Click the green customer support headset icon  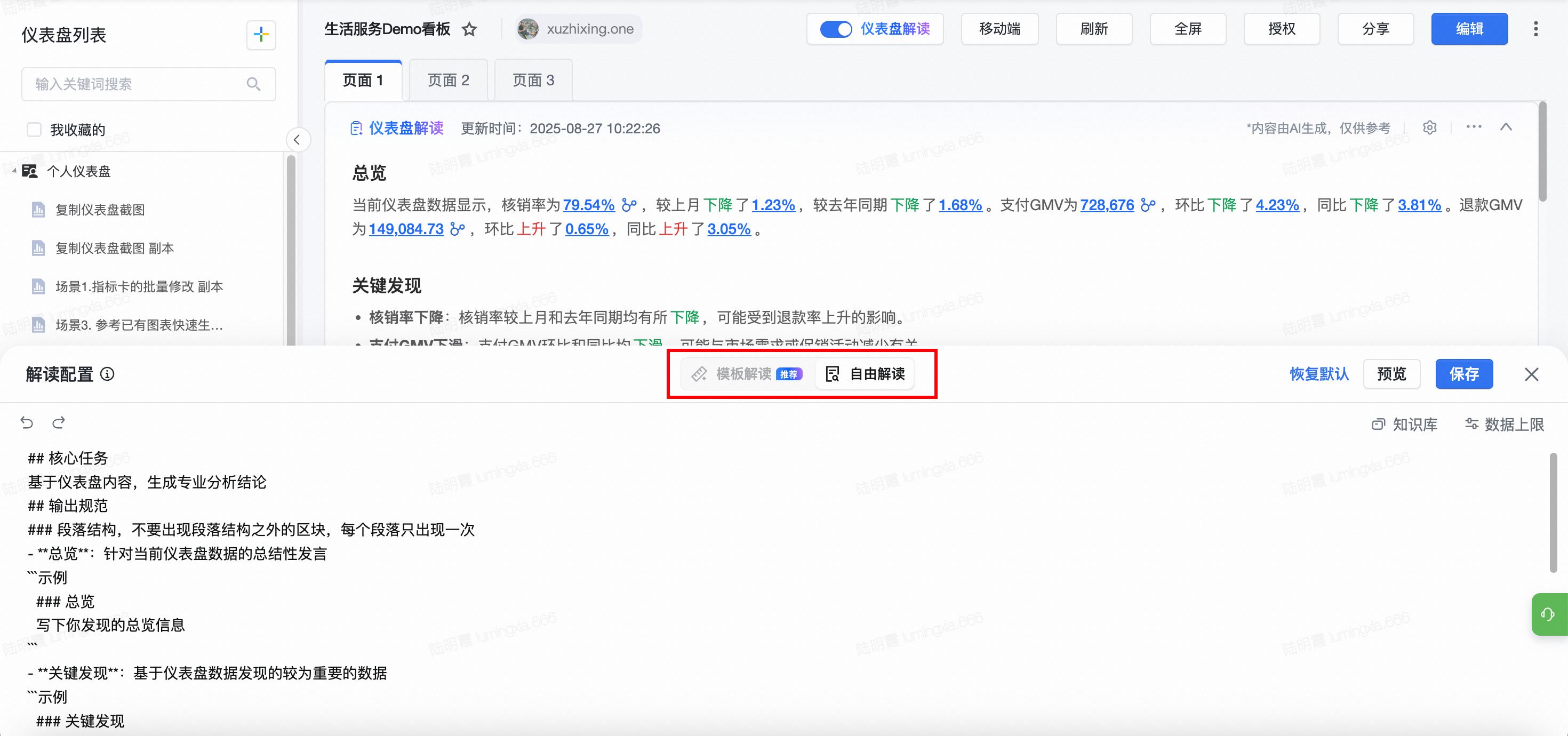tap(1547, 614)
